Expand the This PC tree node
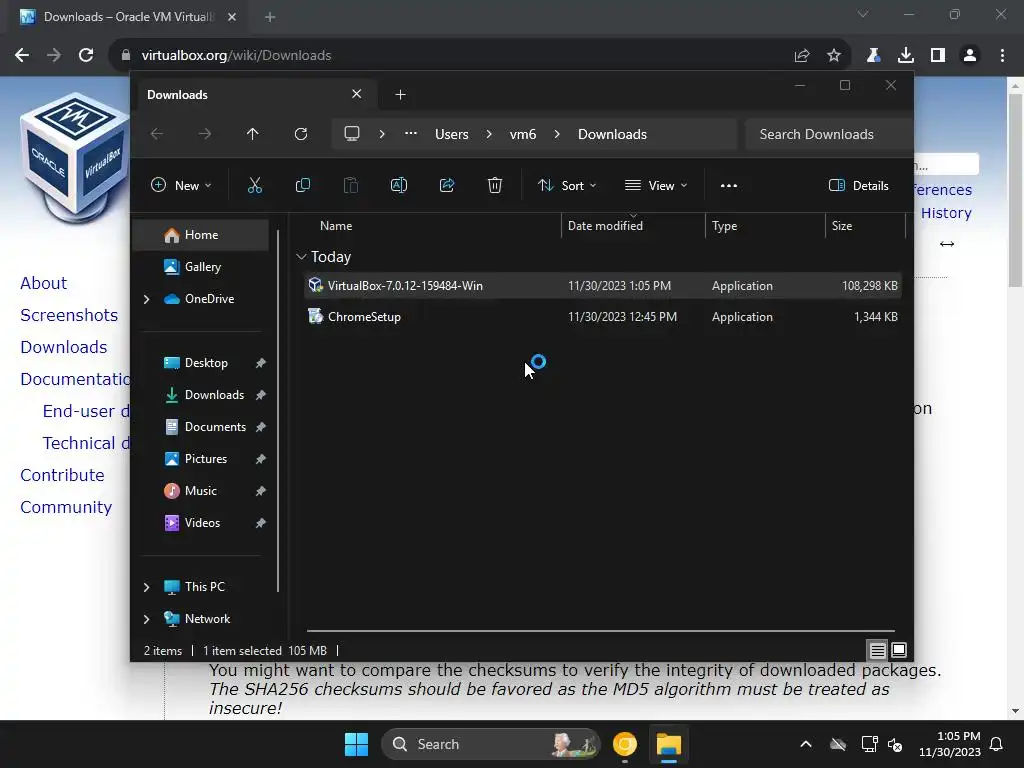The width and height of the screenshot is (1024, 768). tap(146, 587)
